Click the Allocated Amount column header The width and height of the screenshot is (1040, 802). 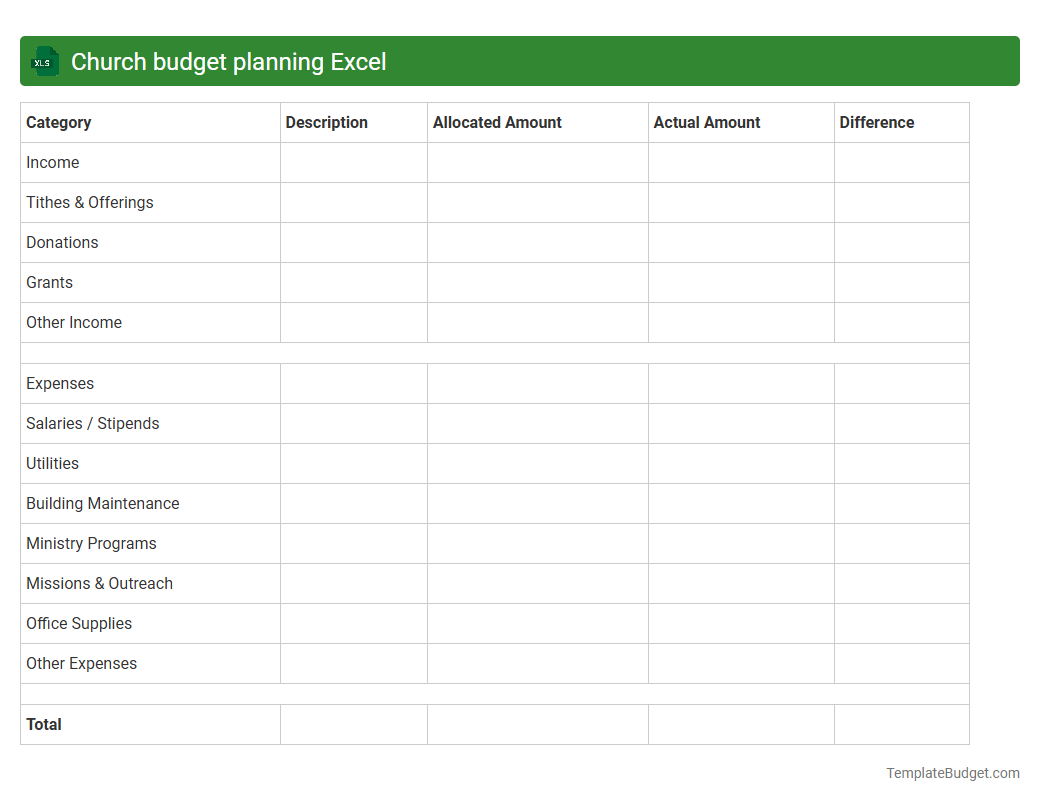pos(497,122)
